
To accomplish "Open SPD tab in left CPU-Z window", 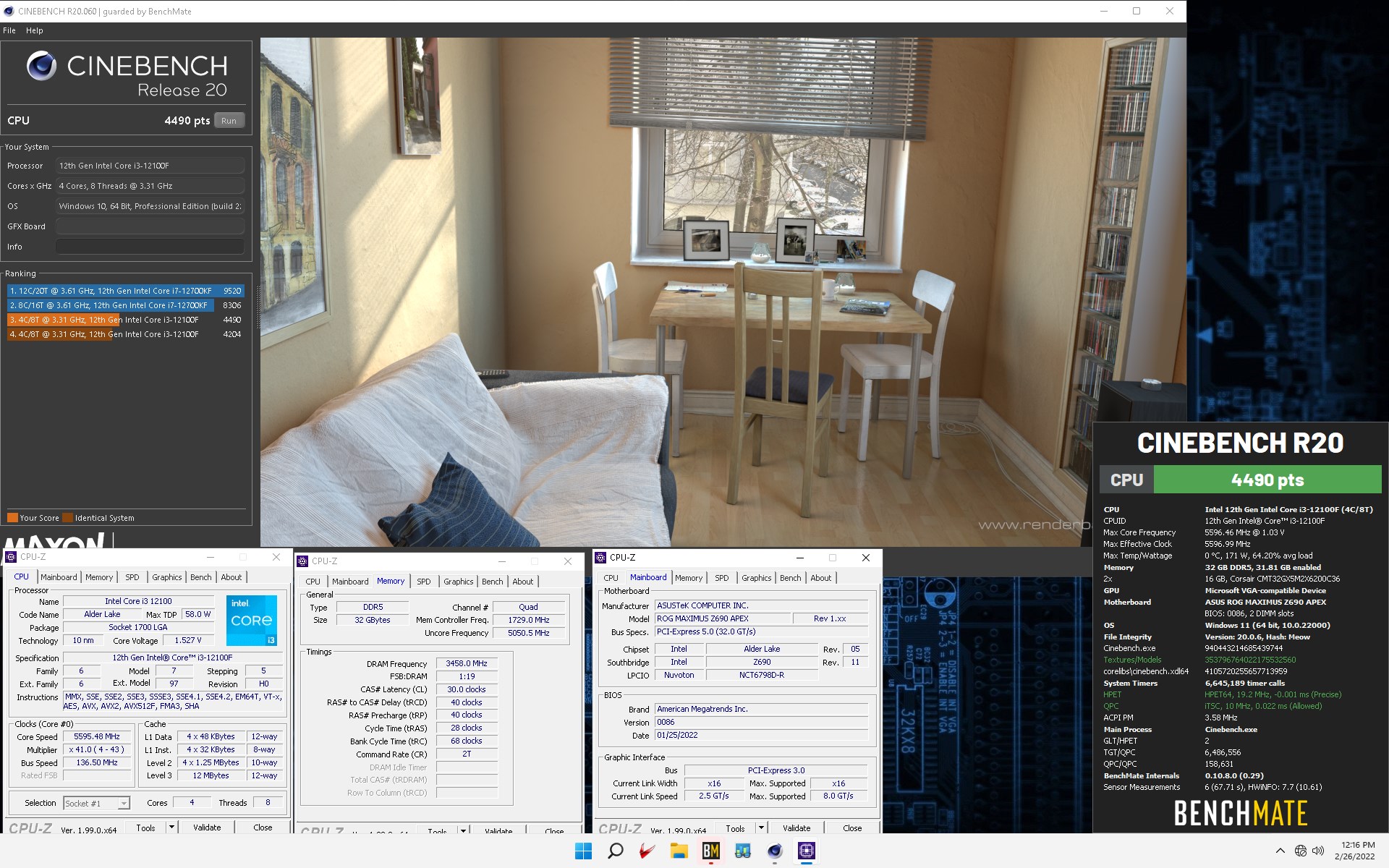I will tap(132, 577).
